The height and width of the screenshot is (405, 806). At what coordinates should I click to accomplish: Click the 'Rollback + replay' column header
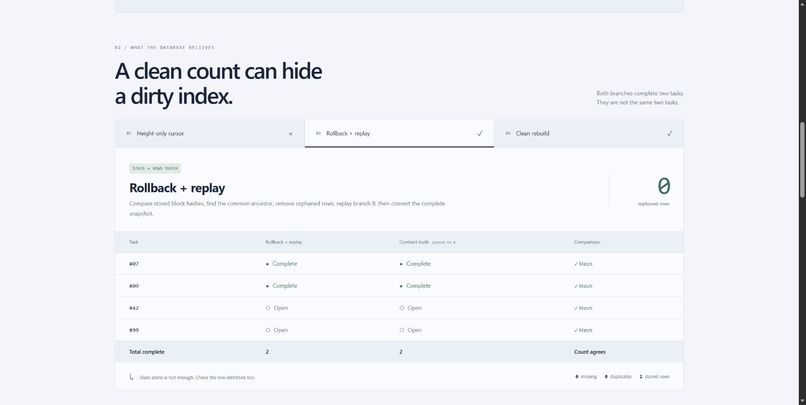284,242
